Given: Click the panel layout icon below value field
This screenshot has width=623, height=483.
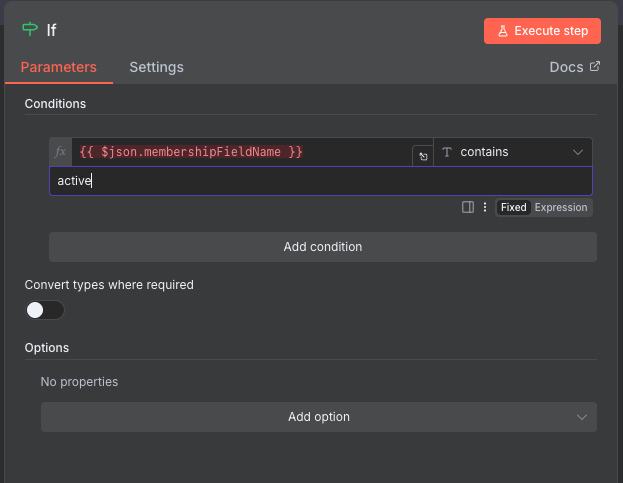Looking at the screenshot, I should click(468, 207).
